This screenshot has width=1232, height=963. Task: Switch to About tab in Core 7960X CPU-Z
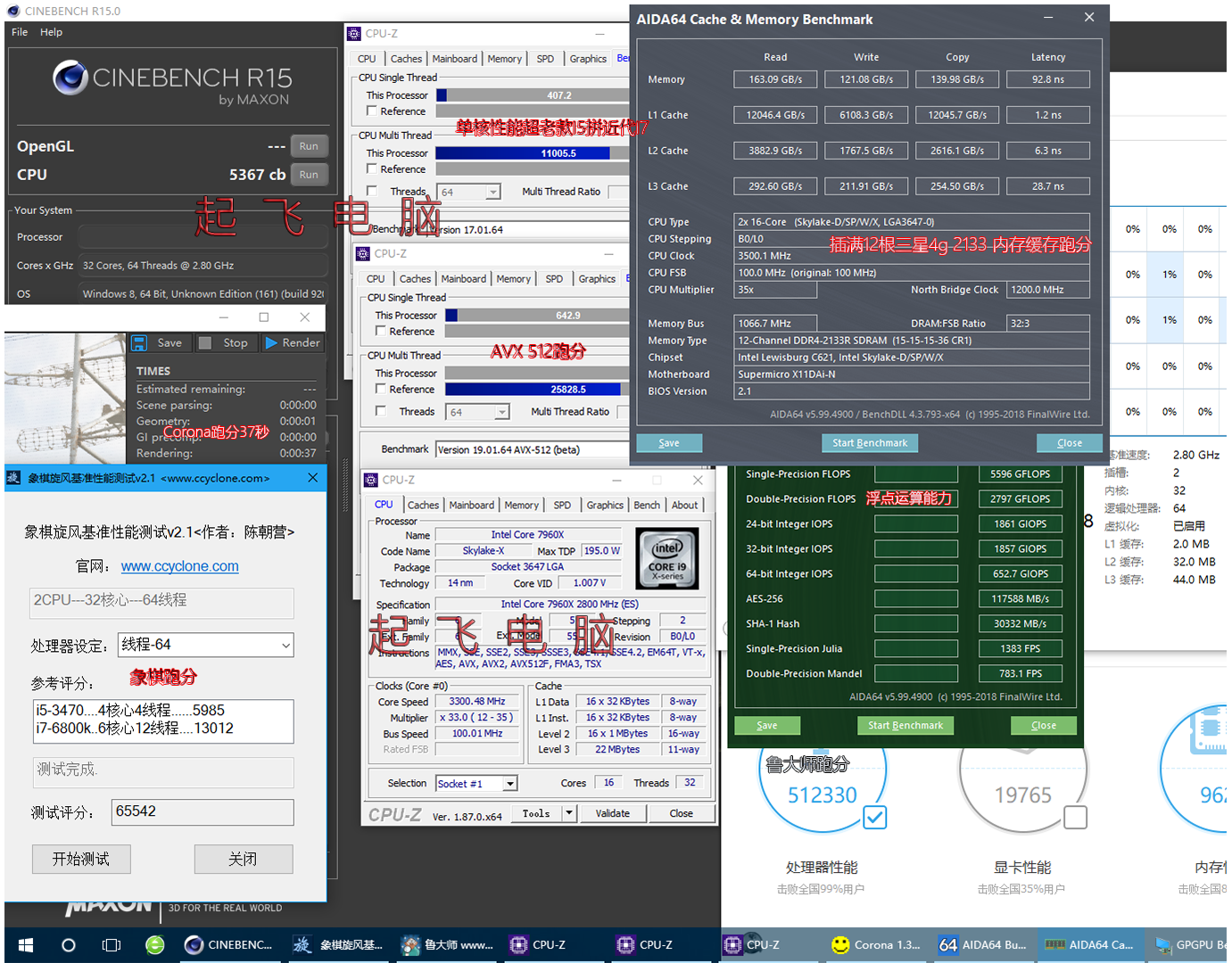[x=685, y=506]
